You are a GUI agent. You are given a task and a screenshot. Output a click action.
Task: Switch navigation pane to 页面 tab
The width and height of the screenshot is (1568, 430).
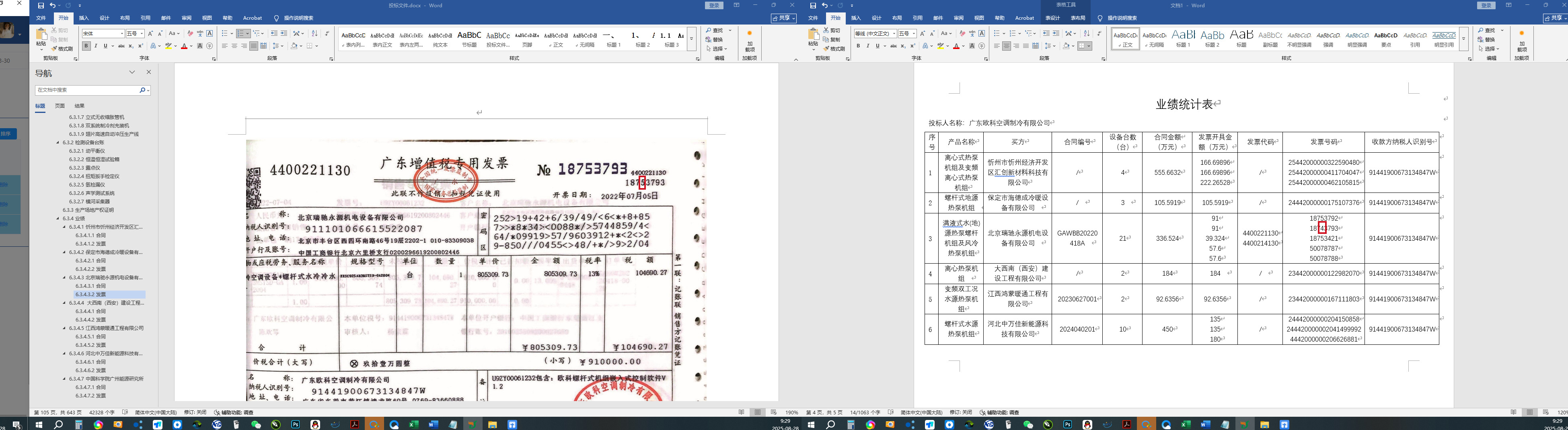60,106
